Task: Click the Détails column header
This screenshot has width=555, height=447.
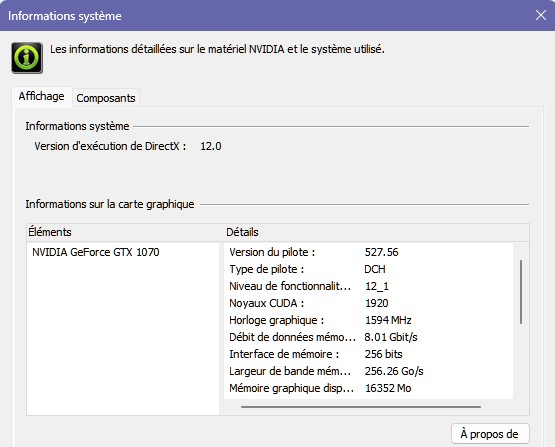Action: pyautogui.click(x=242, y=232)
